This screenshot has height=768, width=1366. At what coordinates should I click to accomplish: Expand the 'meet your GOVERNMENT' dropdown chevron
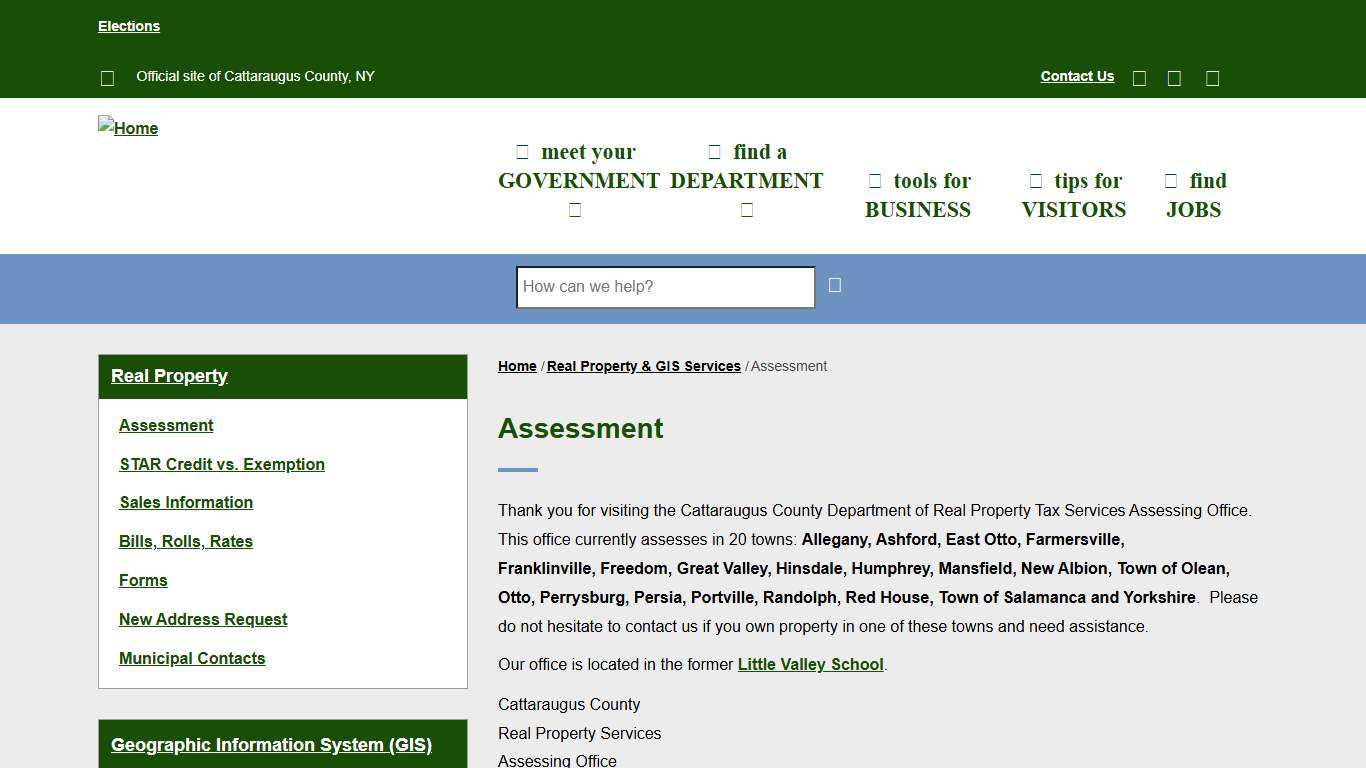(x=575, y=209)
